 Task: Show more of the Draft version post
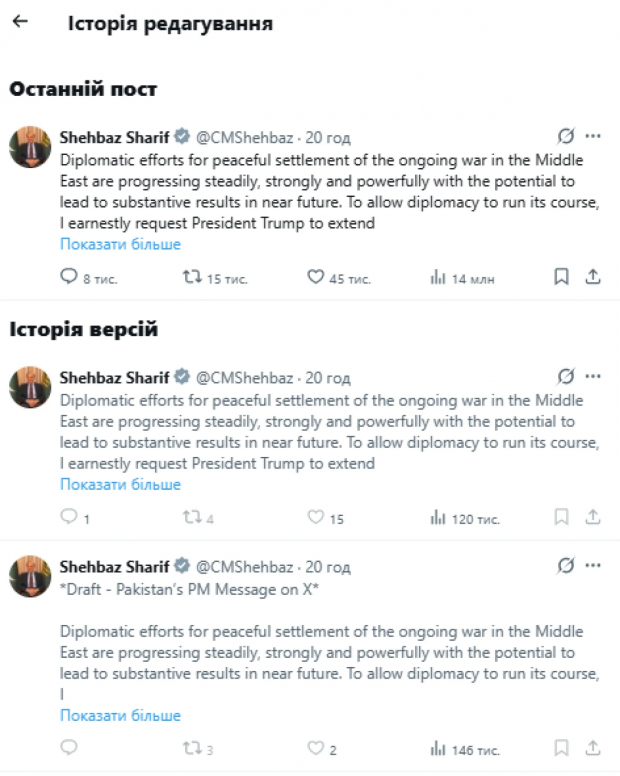coord(120,715)
